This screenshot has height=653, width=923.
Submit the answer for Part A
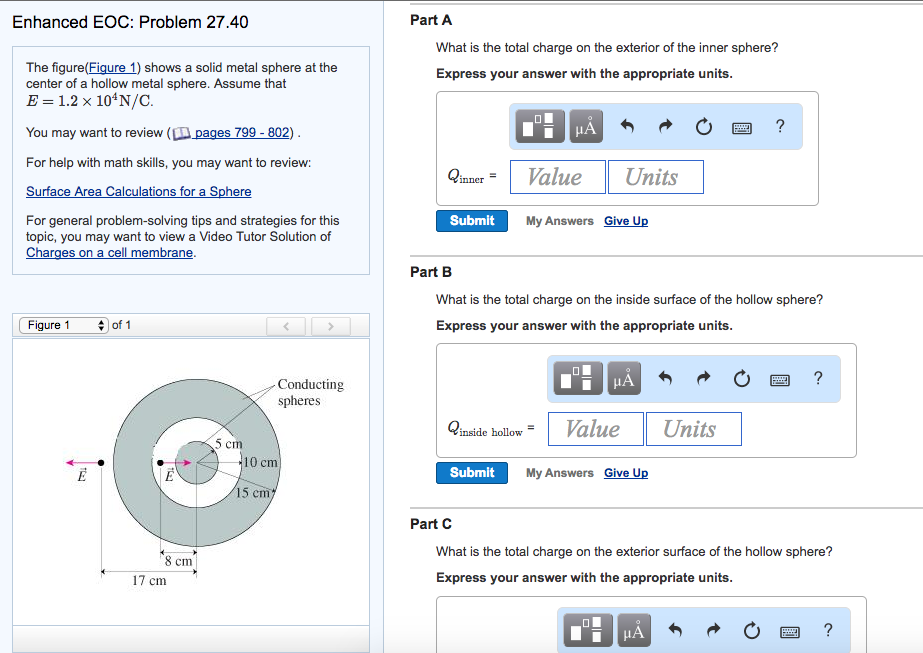[471, 220]
